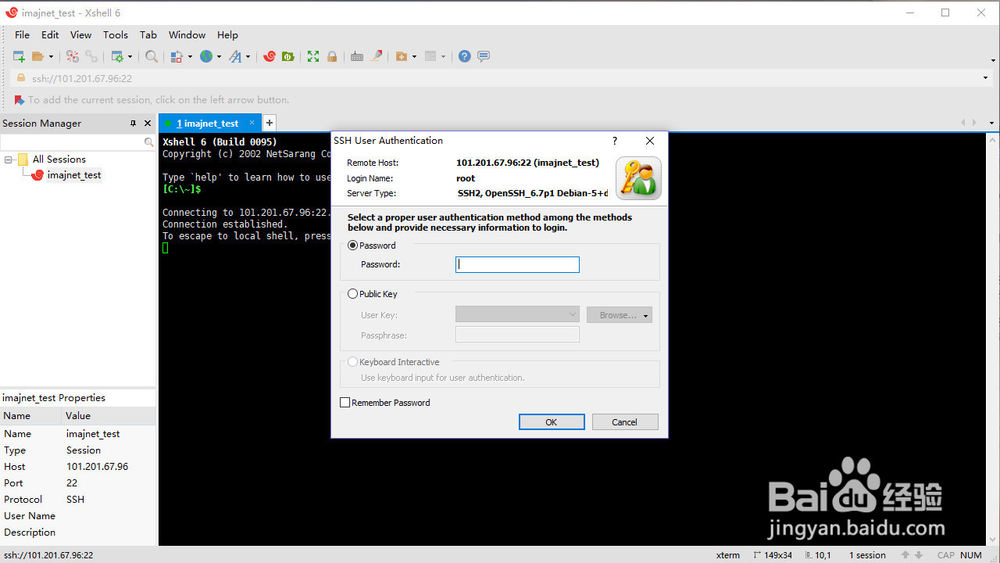The width and height of the screenshot is (1000, 563).
Task: Click the Name column header in Properties
Action: (31, 416)
